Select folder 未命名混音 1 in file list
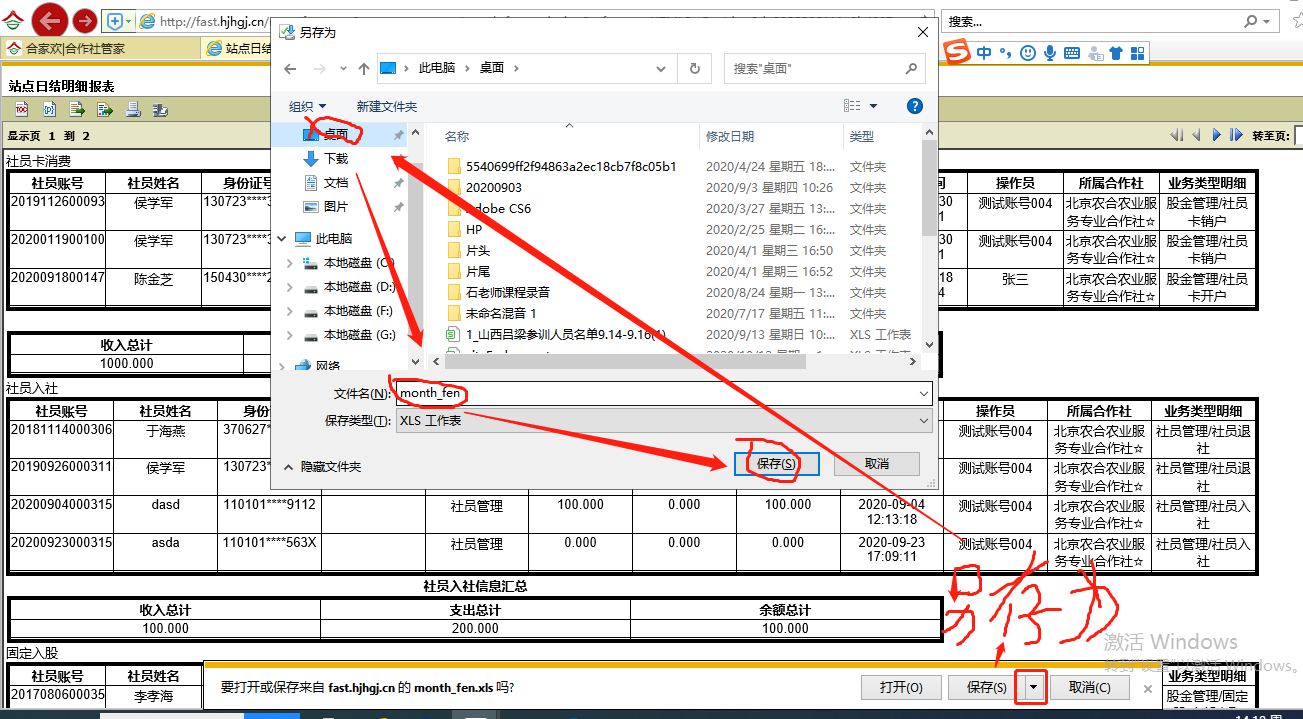 pyautogui.click(x=501, y=313)
